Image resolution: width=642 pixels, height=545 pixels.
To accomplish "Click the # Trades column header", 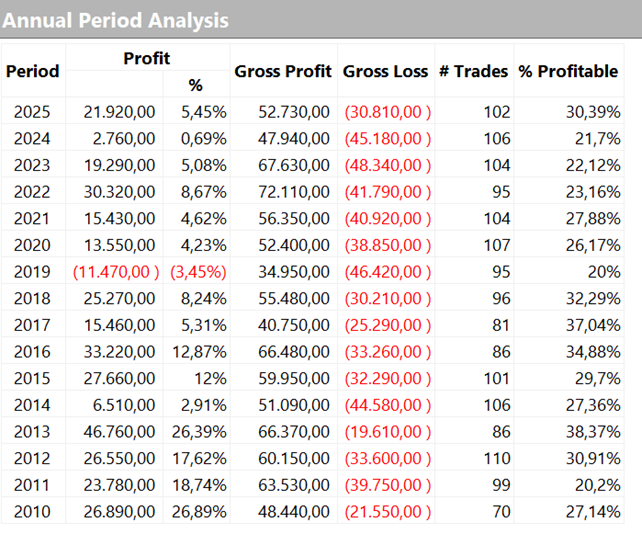I will click(x=474, y=71).
